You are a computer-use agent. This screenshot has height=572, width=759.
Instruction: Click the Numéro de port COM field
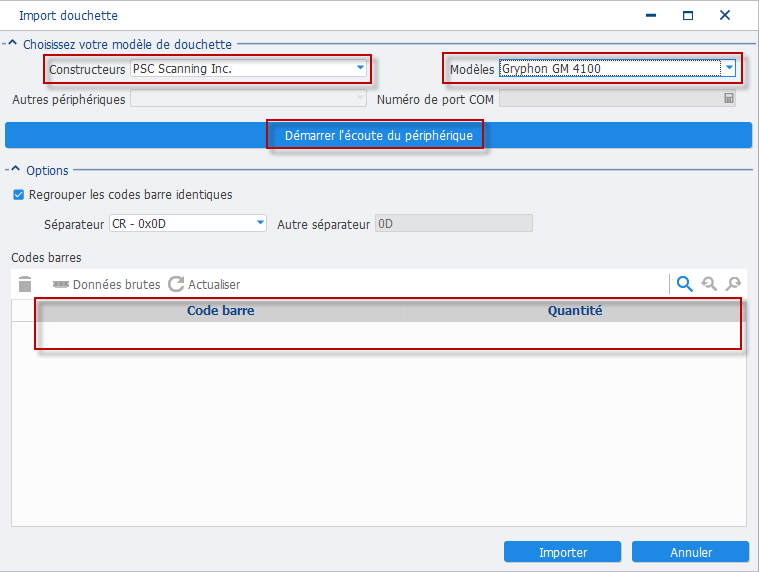[617, 99]
